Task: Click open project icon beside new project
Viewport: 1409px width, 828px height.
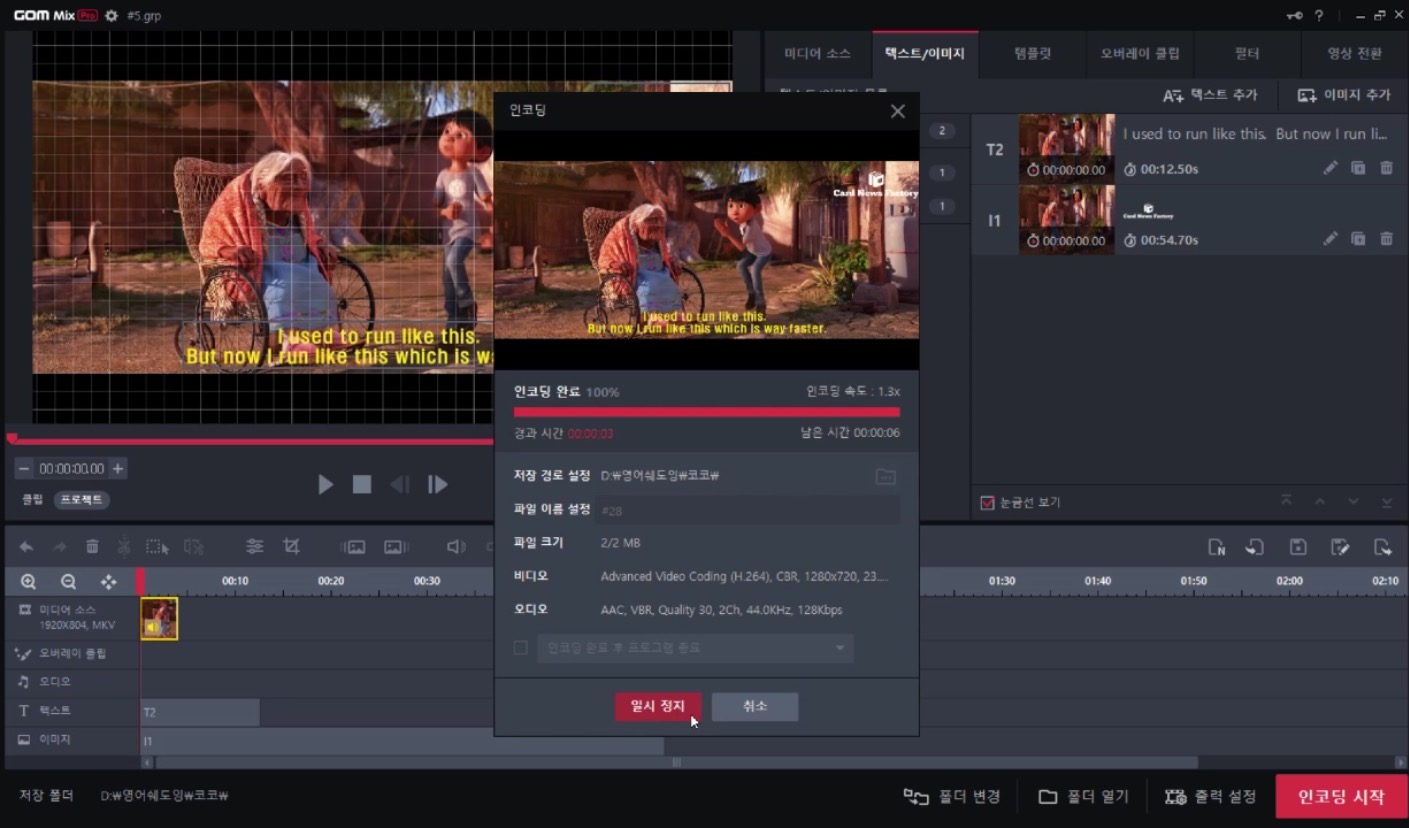Action: click(x=1254, y=547)
